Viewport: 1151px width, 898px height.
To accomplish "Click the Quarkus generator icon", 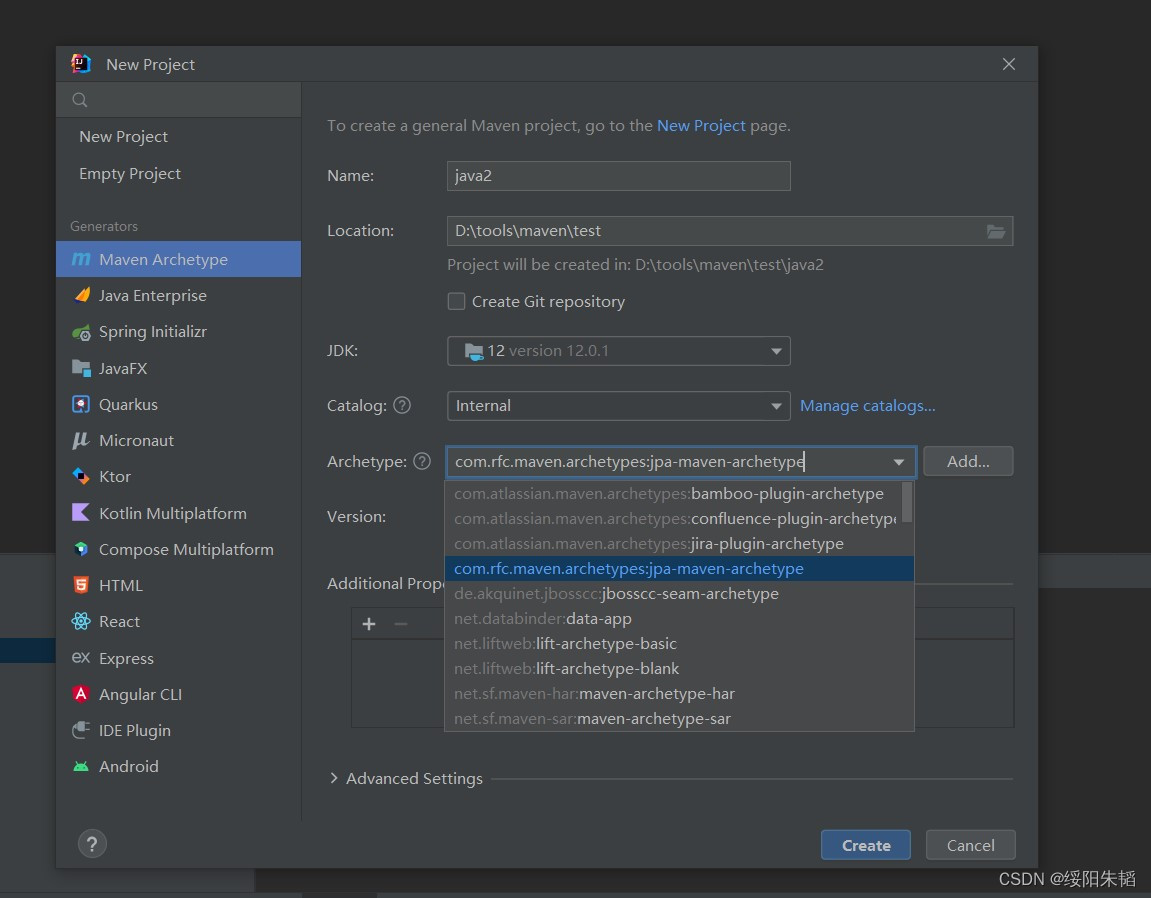I will tap(81, 405).
